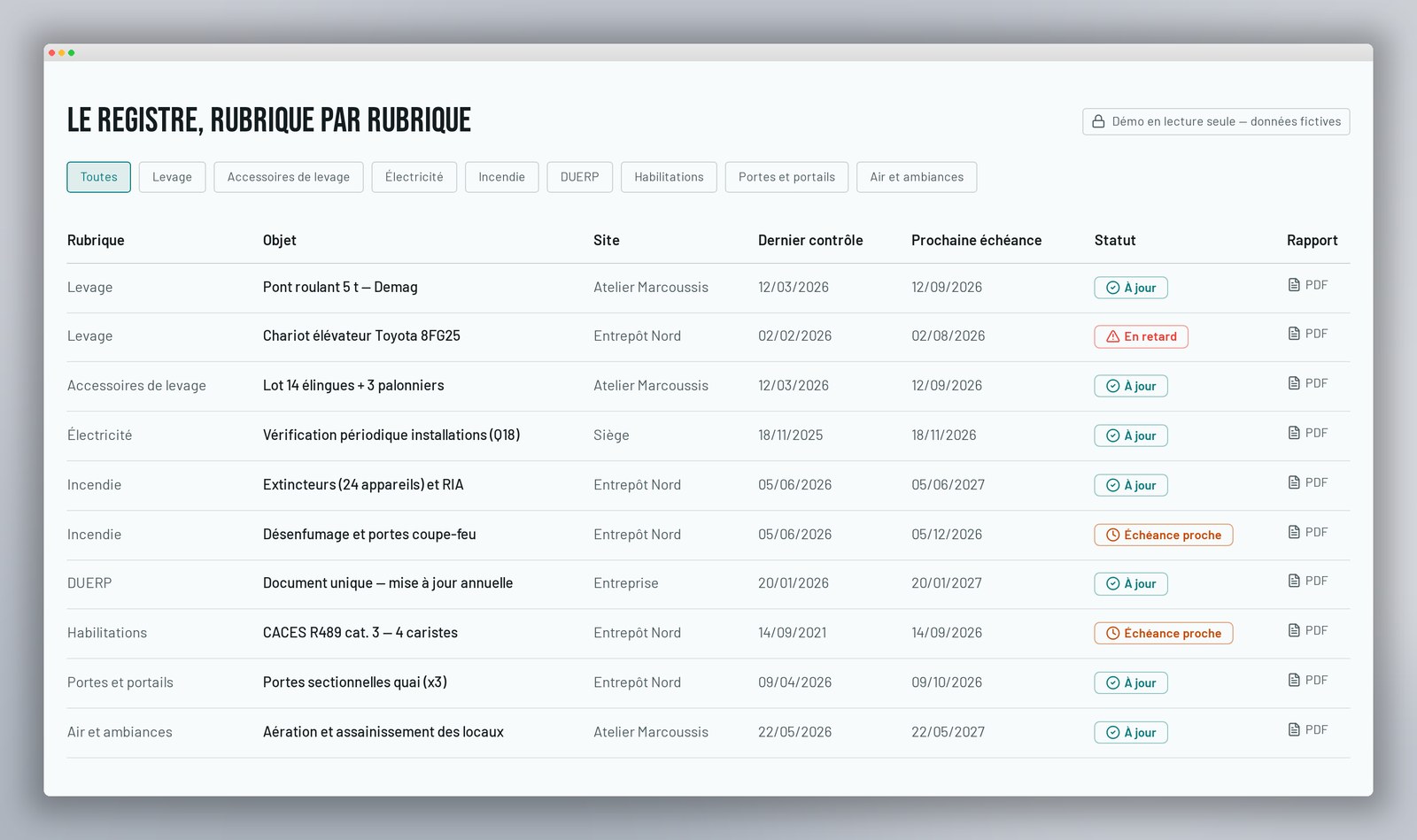Click the 'Rubrique' column header
Image resolution: width=1417 pixels, height=840 pixels.
point(96,240)
